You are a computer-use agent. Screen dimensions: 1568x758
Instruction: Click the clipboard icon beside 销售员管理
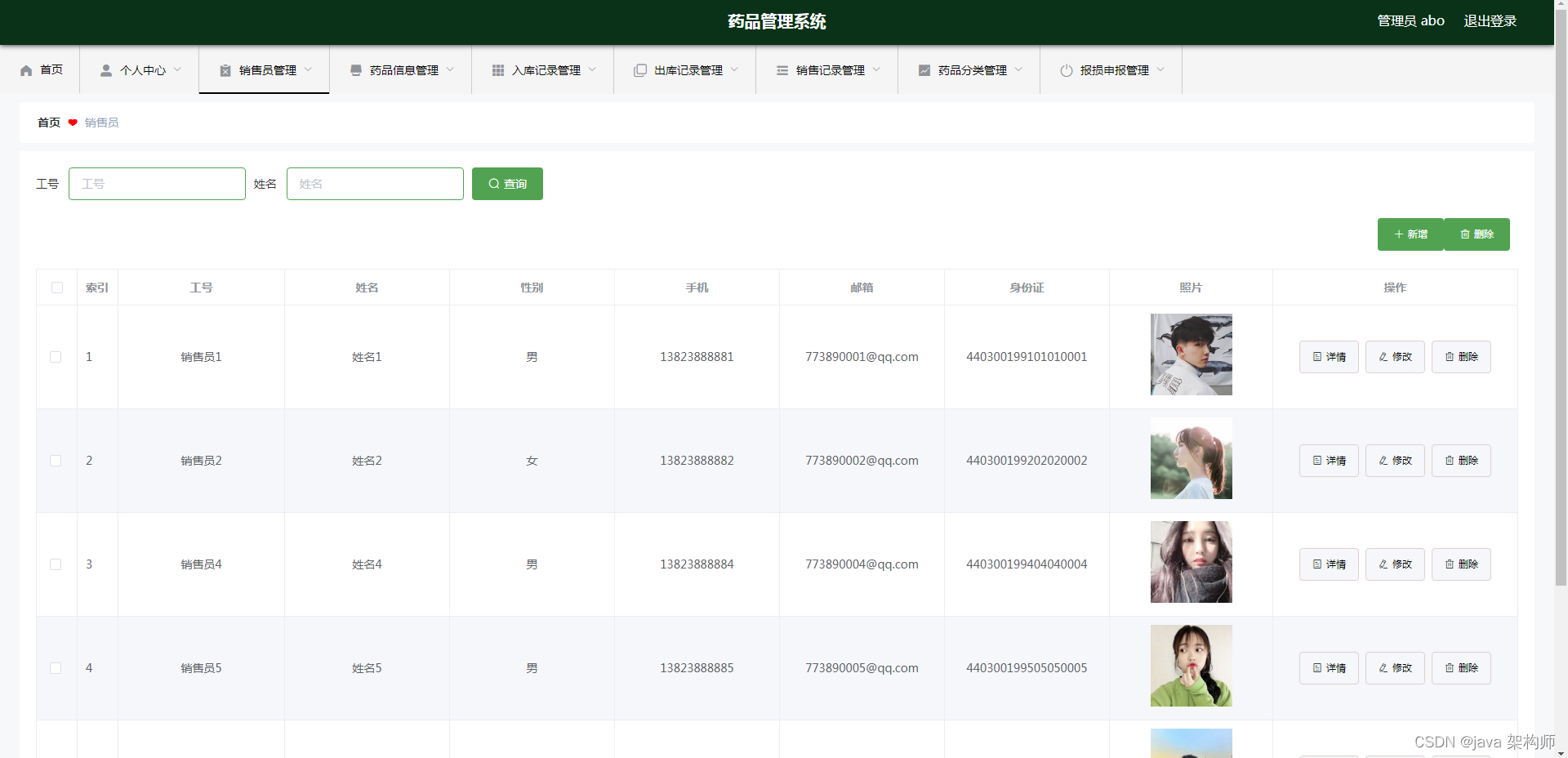pyautogui.click(x=225, y=70)
